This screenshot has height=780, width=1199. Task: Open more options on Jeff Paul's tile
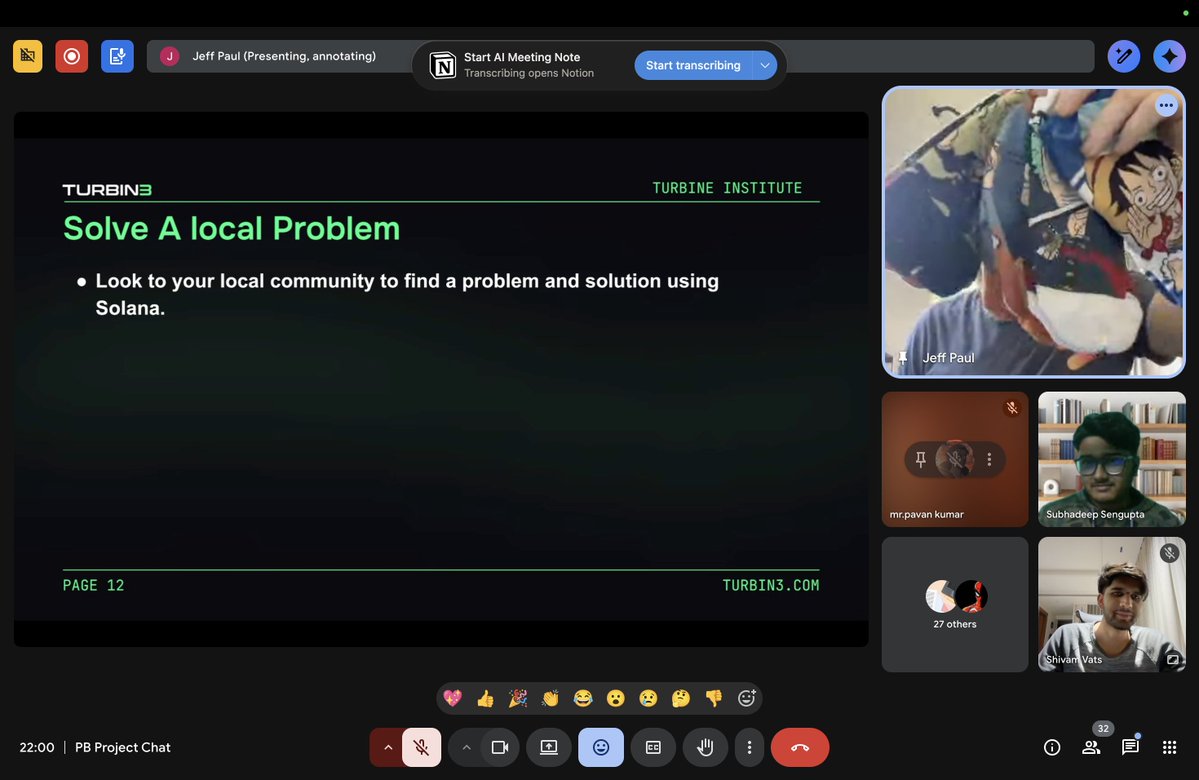pyautogui.click(x=1166, y=106)
